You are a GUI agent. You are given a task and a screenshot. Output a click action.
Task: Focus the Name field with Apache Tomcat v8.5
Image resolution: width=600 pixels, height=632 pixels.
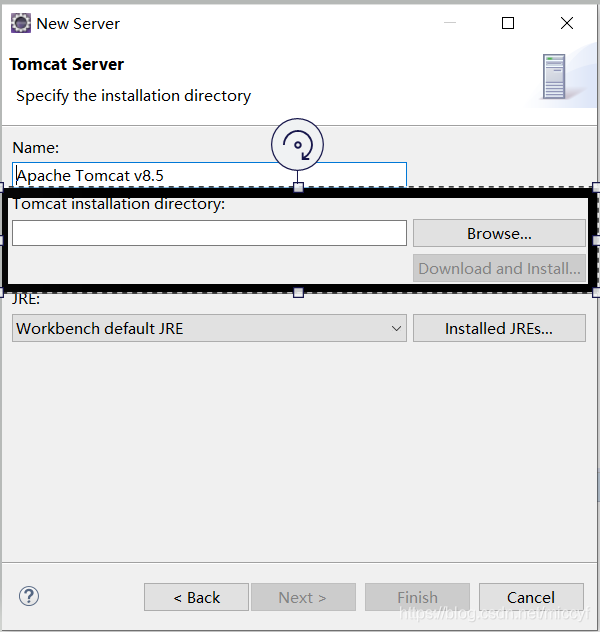pyautogui.click(x=209, y=175)
